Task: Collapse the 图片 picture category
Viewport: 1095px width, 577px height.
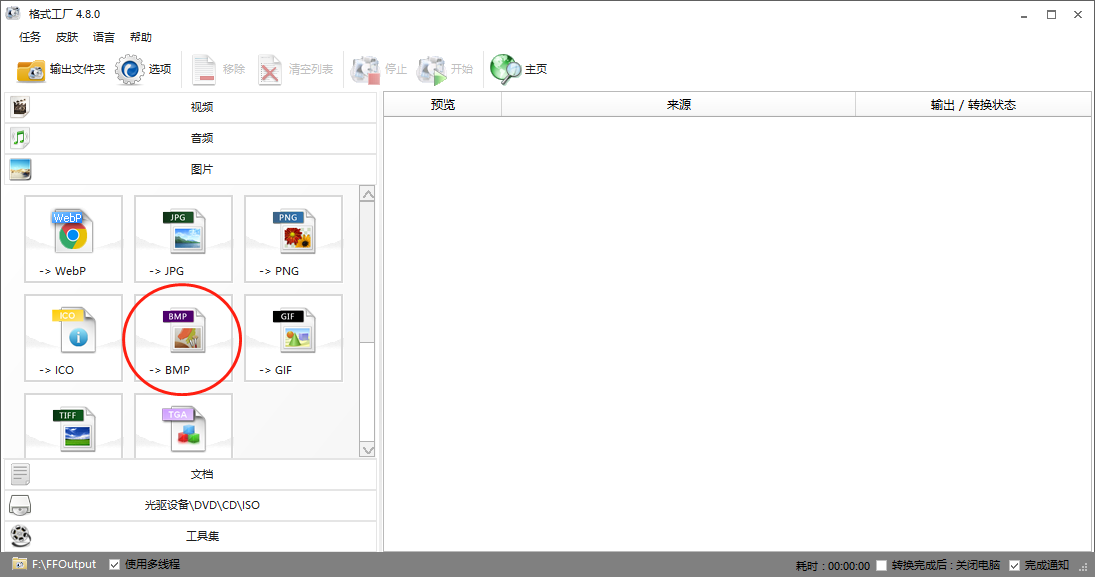Action: click(191, 169)
